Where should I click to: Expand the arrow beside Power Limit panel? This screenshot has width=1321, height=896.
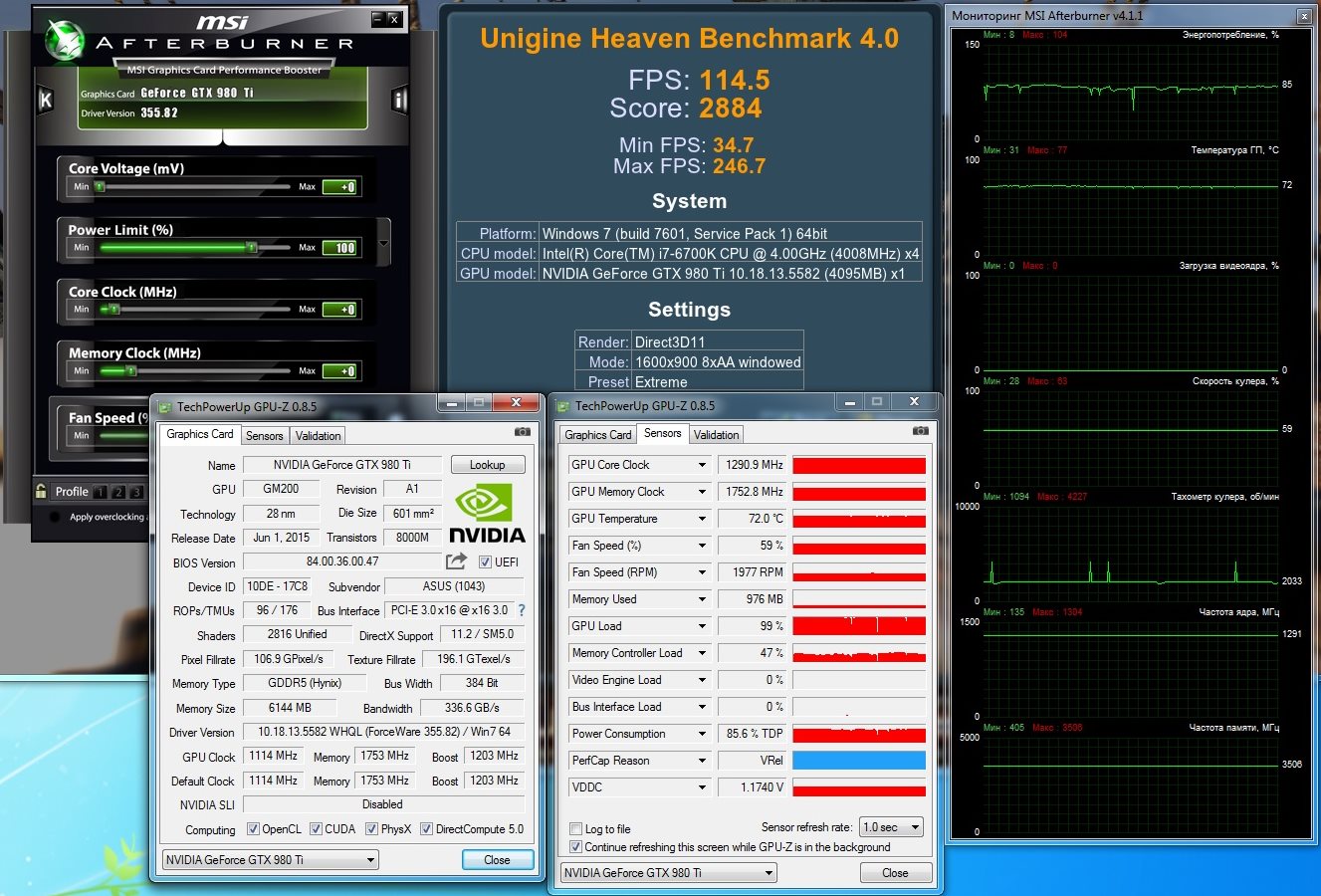[383, 243]
